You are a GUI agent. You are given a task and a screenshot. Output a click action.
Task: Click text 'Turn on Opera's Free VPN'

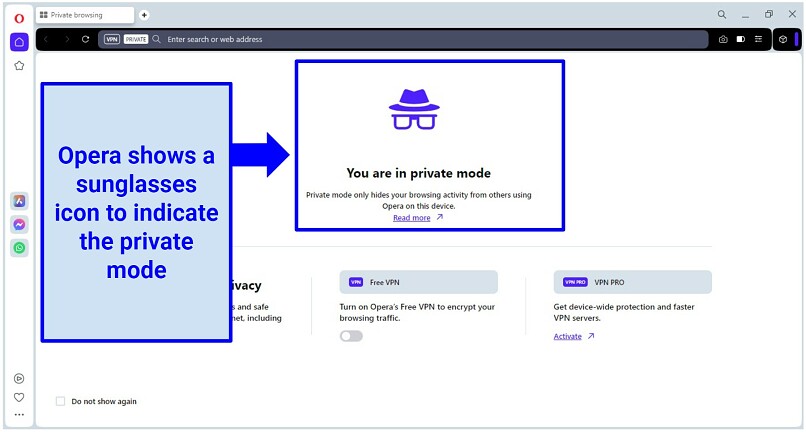click(x=387, y=307)
